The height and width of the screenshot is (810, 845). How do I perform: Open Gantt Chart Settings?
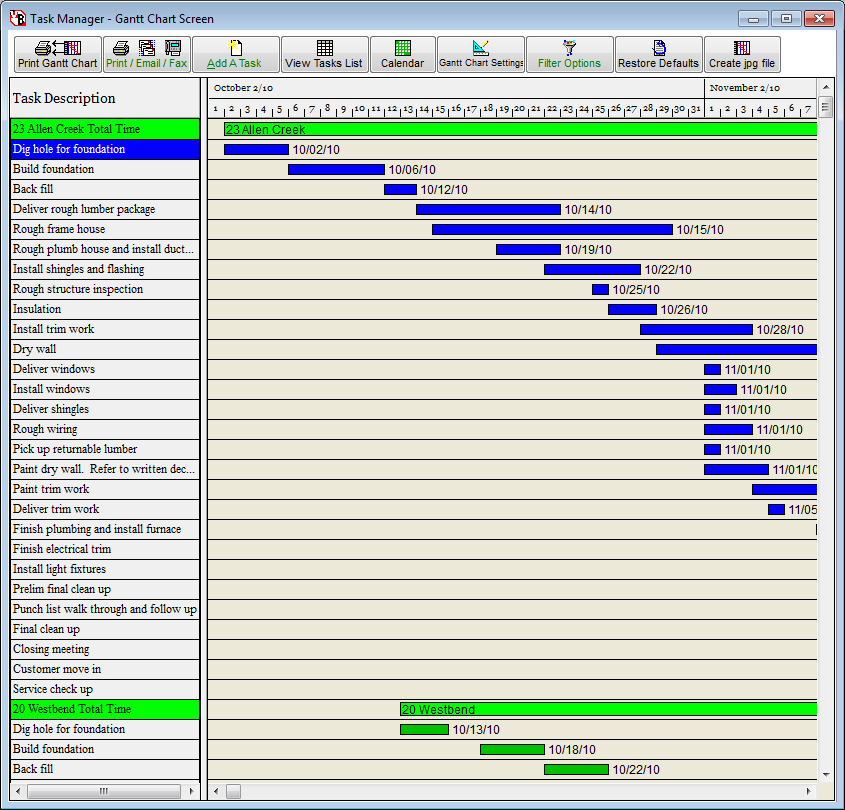[480, 55]
